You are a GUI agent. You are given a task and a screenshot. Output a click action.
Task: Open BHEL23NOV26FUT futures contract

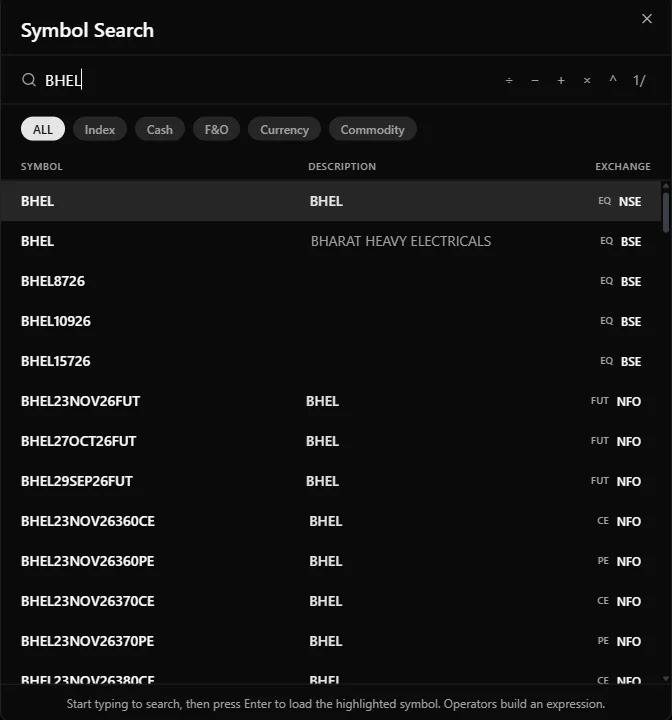[331, 401]
